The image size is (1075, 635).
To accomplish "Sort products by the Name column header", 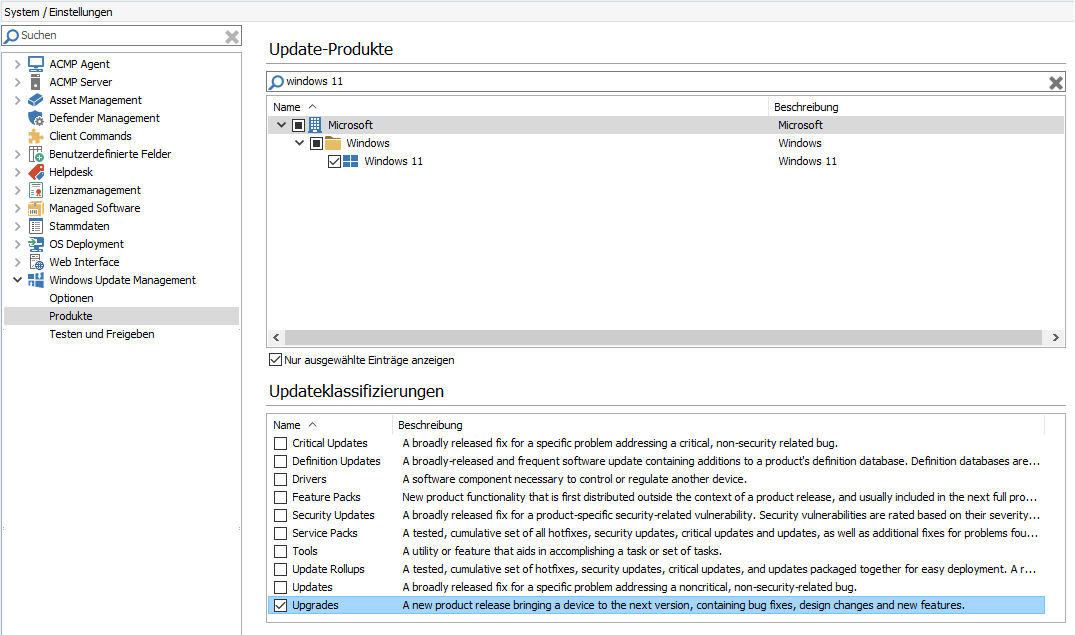I will [x=518, y=107].
